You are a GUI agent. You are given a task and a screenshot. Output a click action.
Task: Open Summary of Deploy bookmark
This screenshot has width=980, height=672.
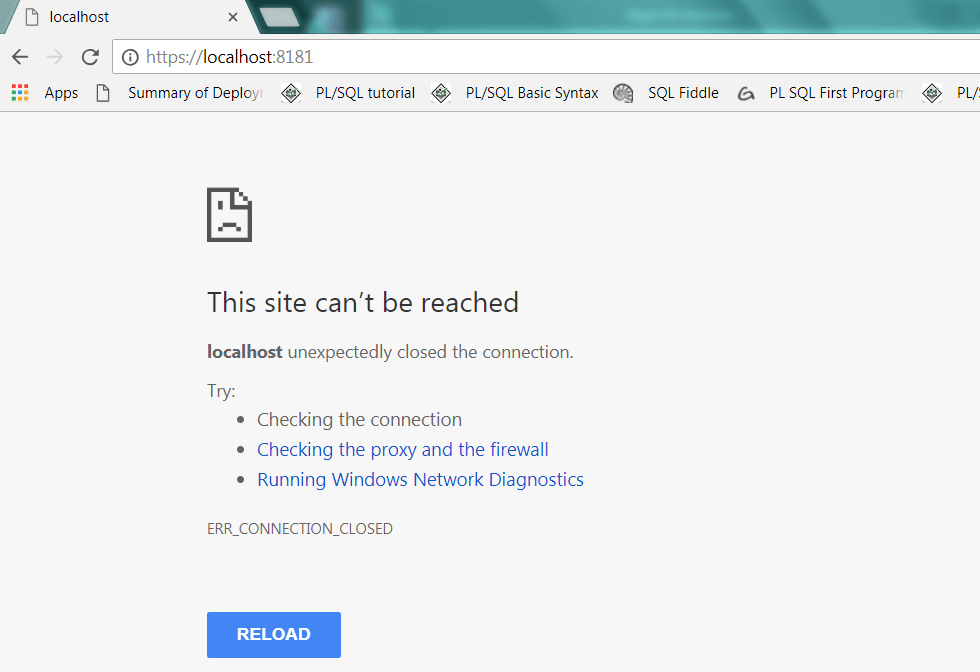(196, 93)
